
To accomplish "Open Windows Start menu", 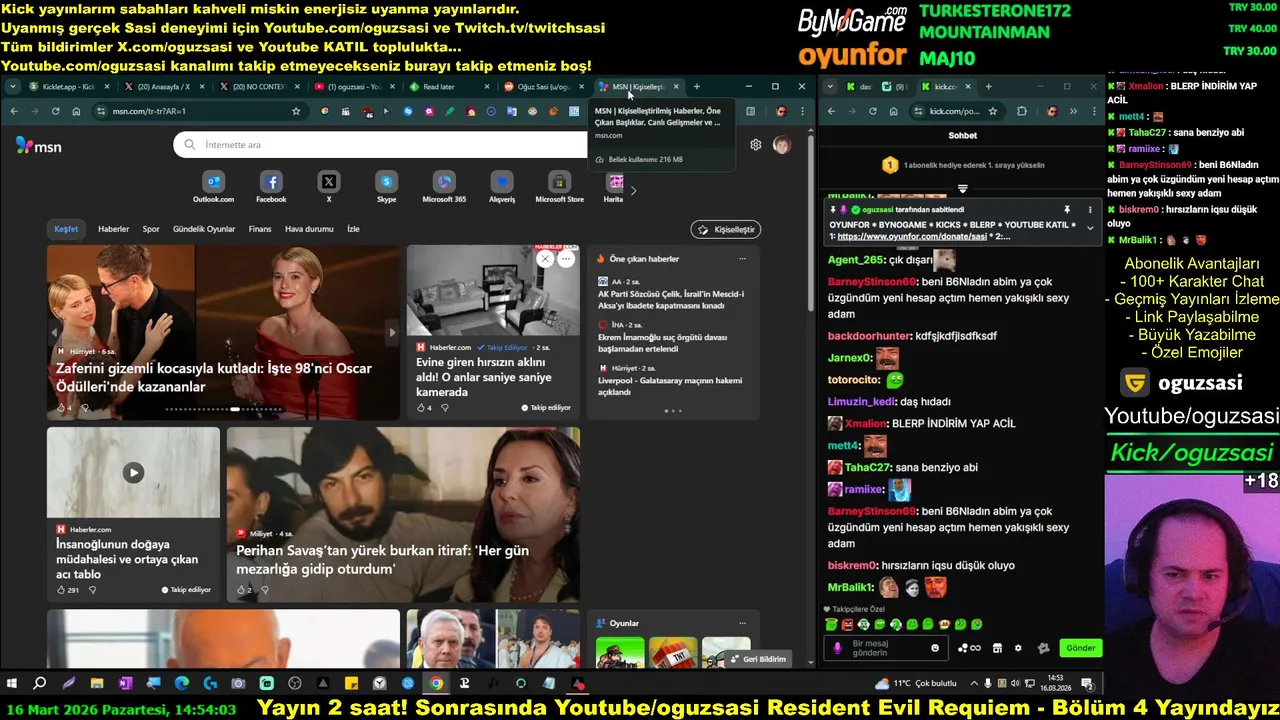I will [12, 684].
